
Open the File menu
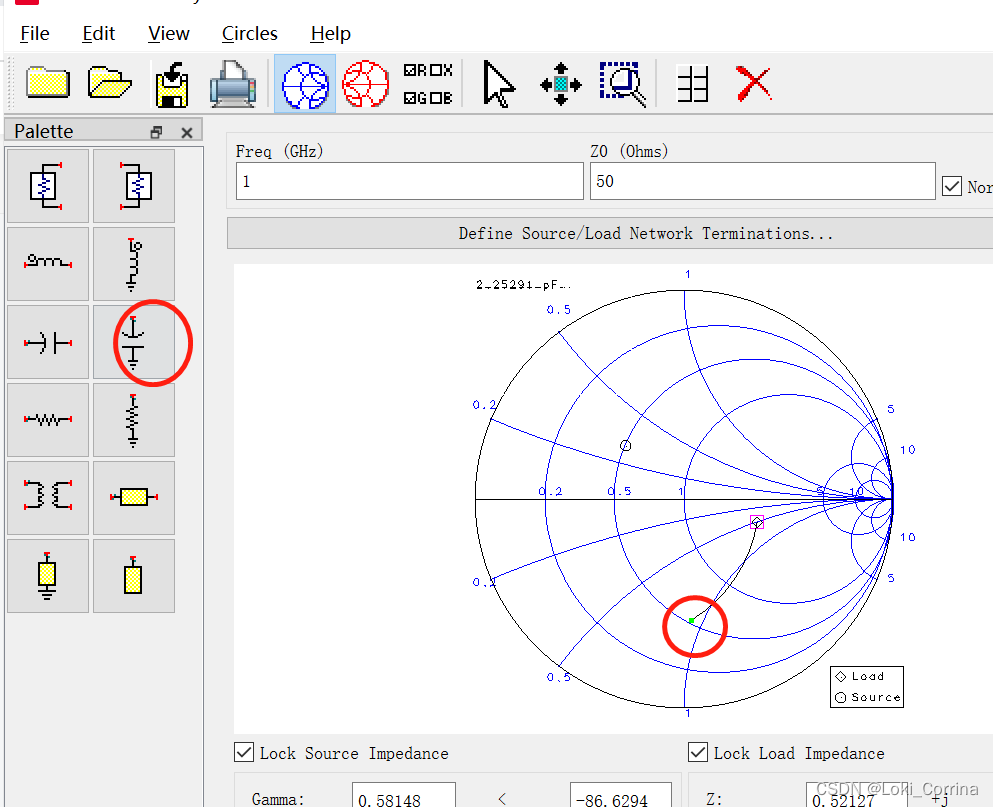[x=34, y=33]
